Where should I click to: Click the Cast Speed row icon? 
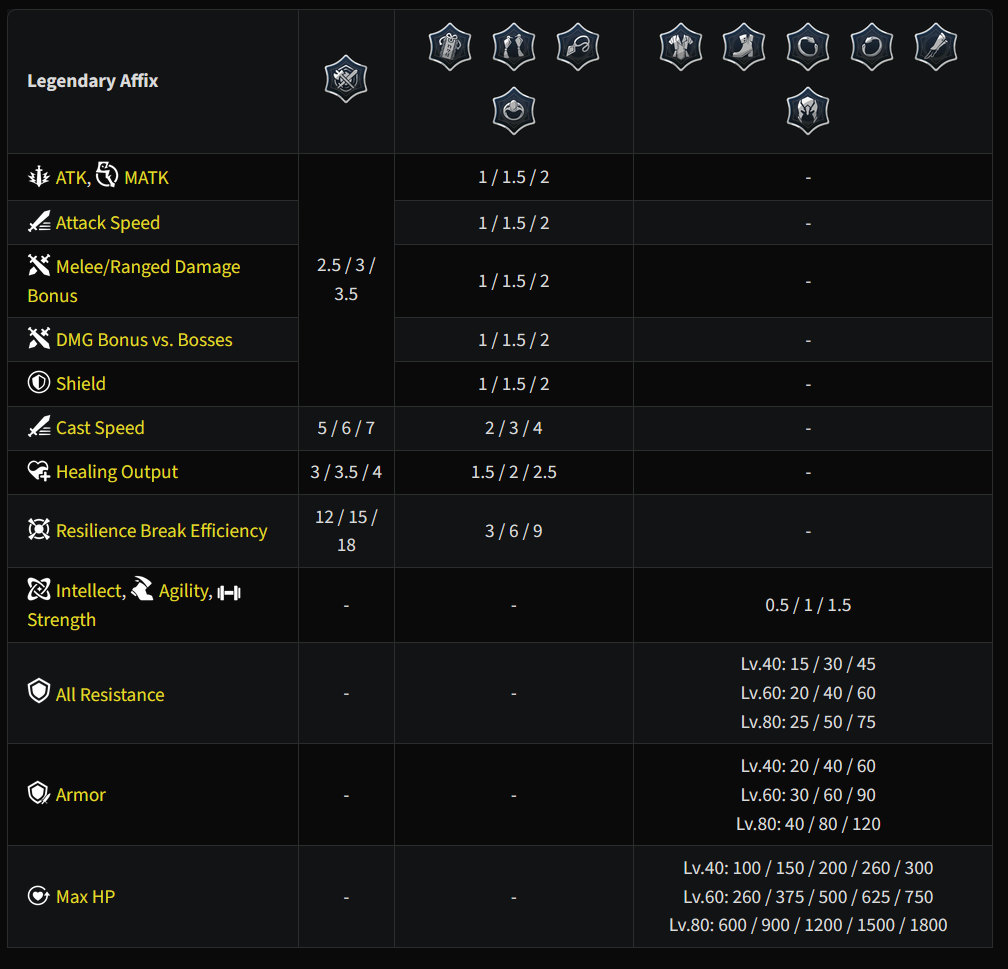[39, 426]
